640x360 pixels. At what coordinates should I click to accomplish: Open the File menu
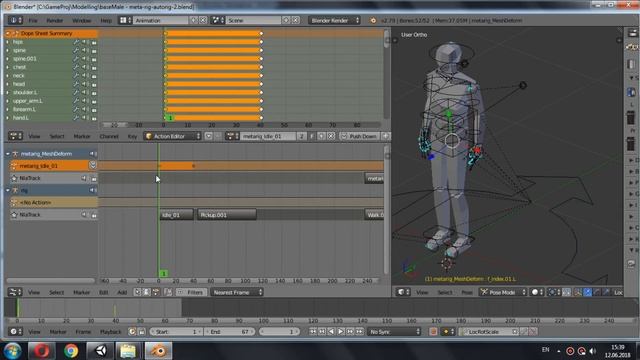pyautogui.click(x=33, y=20)
